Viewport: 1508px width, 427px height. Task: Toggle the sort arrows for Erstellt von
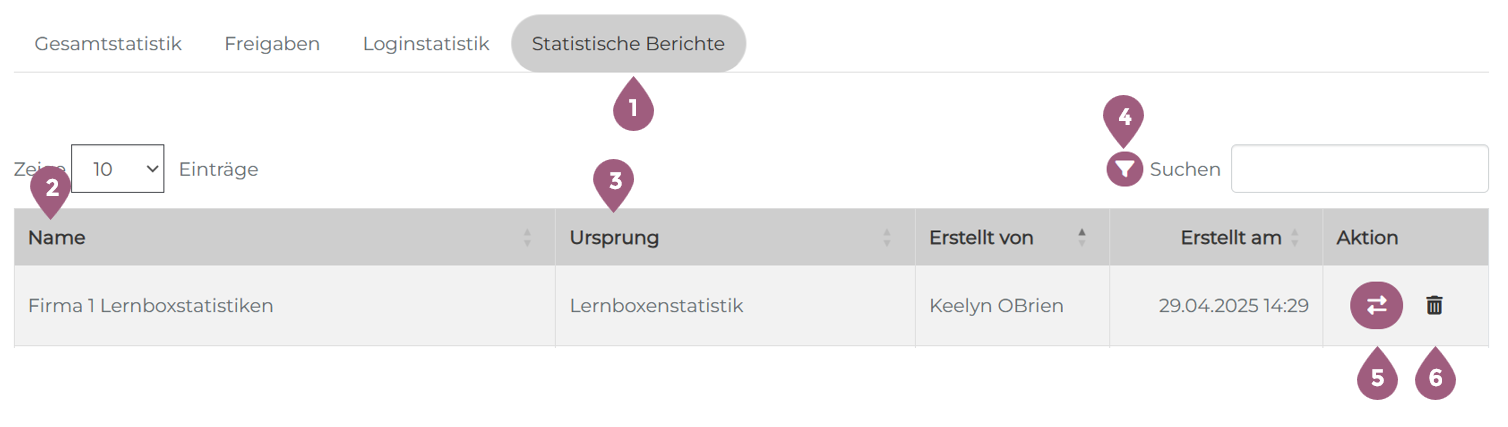point(1081,238)
